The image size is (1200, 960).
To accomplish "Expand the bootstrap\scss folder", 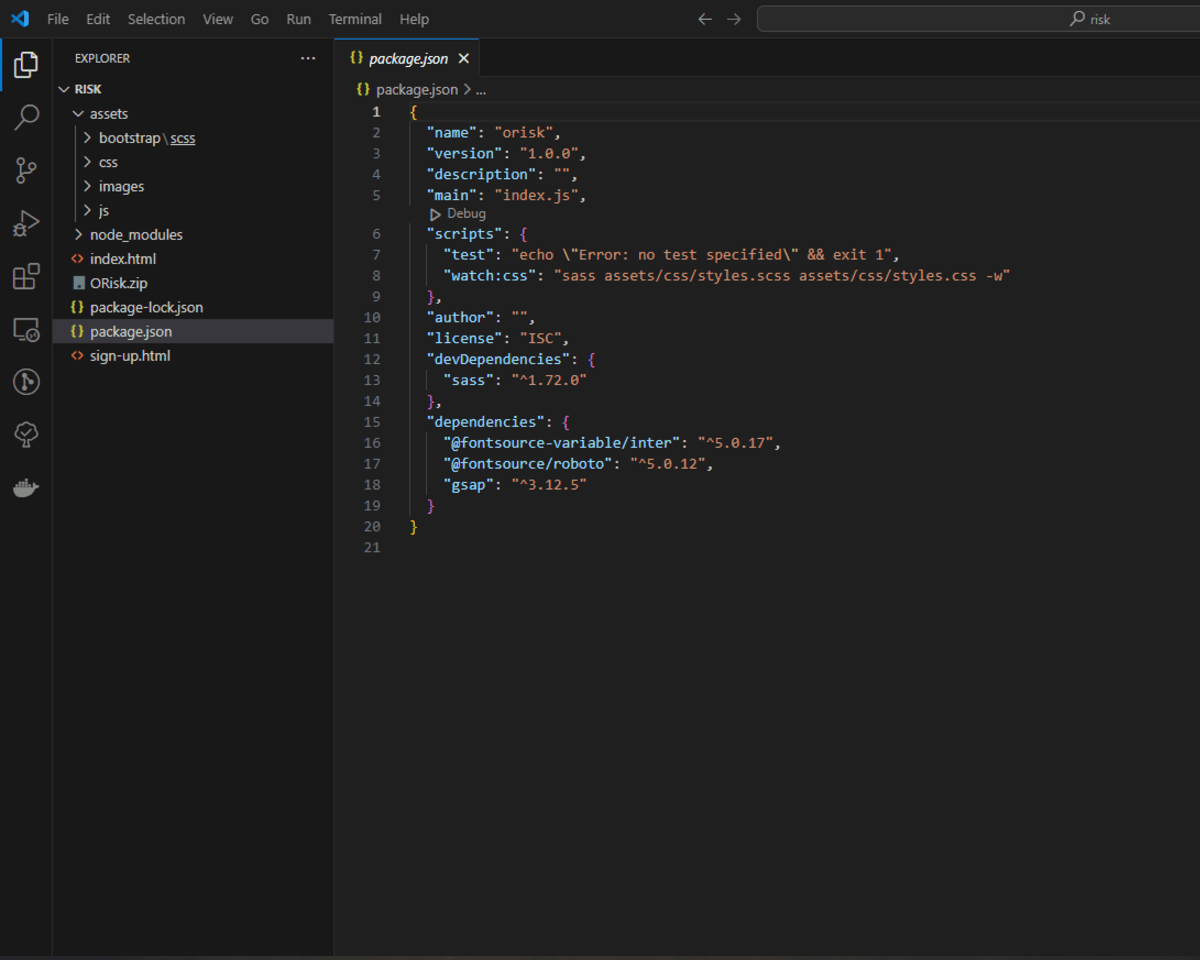I will coord(146,138).
